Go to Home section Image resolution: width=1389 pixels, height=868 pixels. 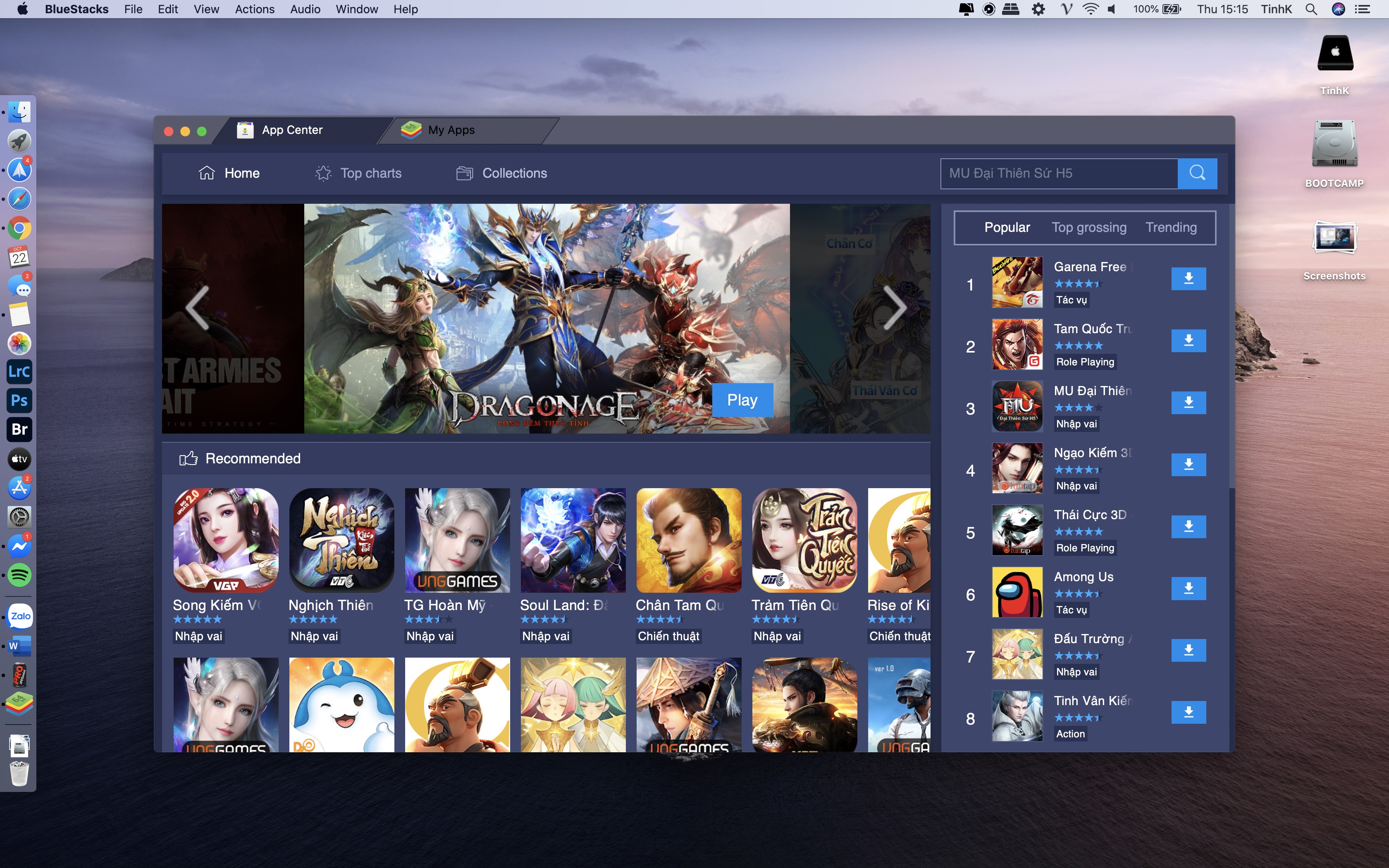(x=229, y=173)
